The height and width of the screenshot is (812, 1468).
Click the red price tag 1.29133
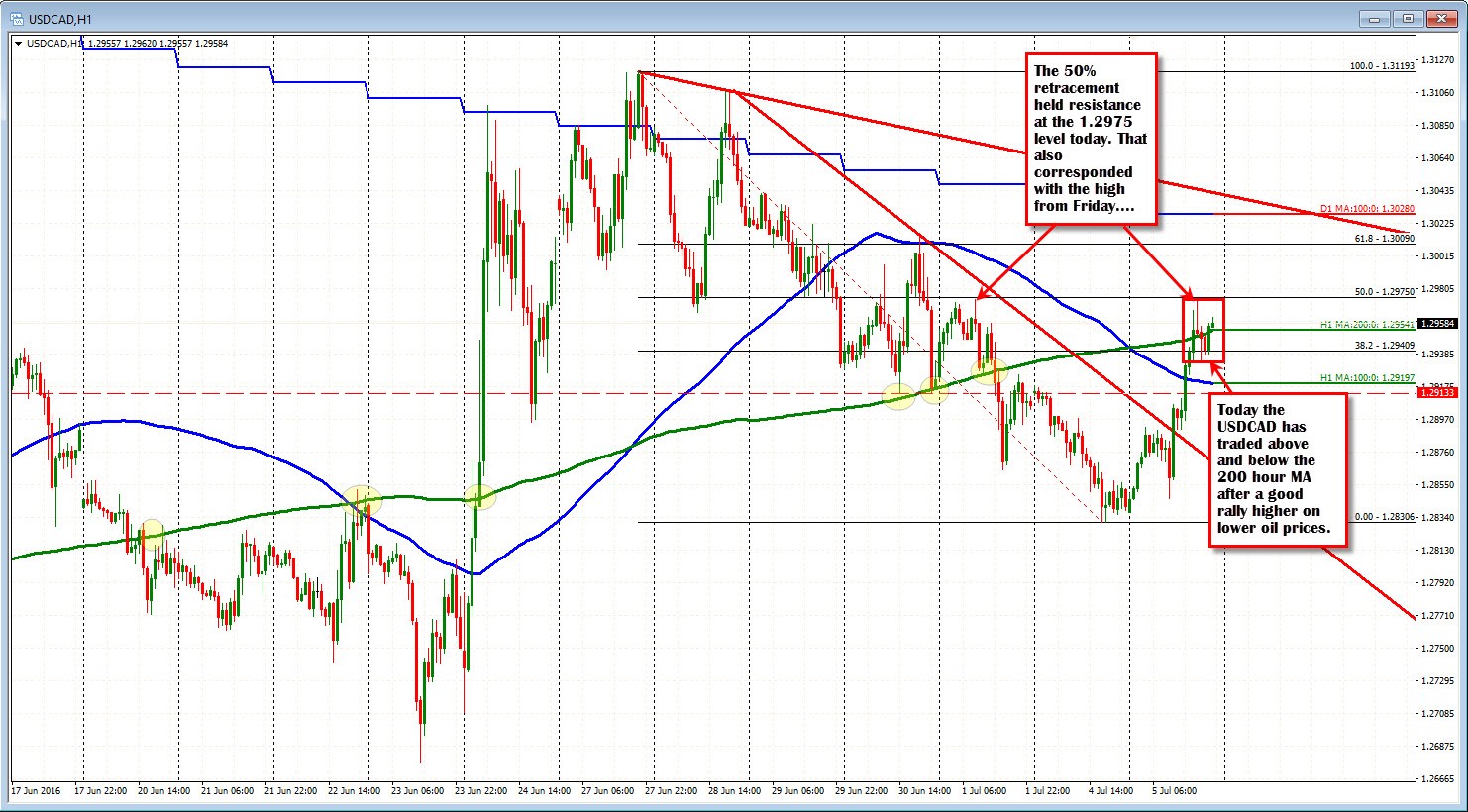tap(1436, 393)
